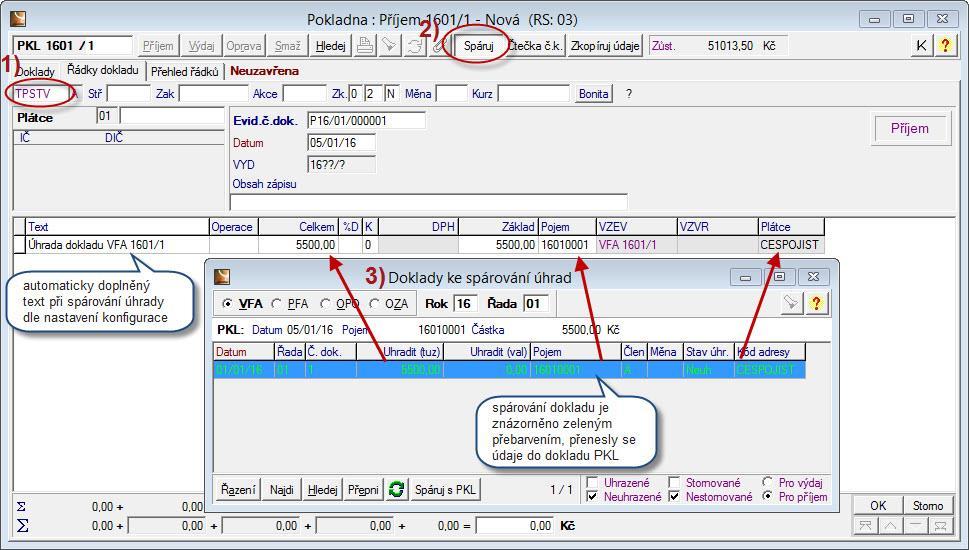Click the Obsah zápisu text field
The width and height of the screenshot is (969, 550).
(428, 202)
